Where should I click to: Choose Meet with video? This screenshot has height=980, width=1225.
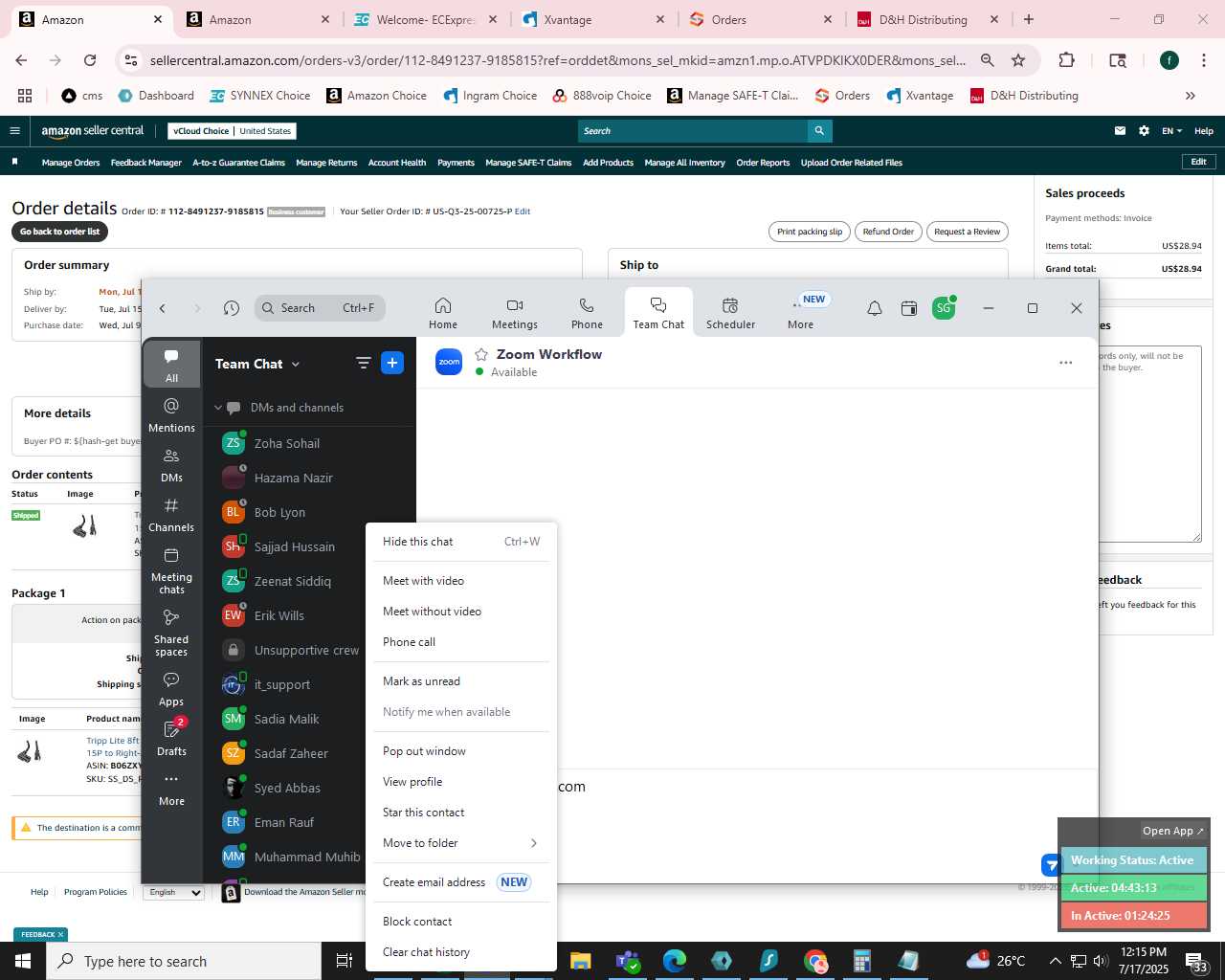coord(459,581)
